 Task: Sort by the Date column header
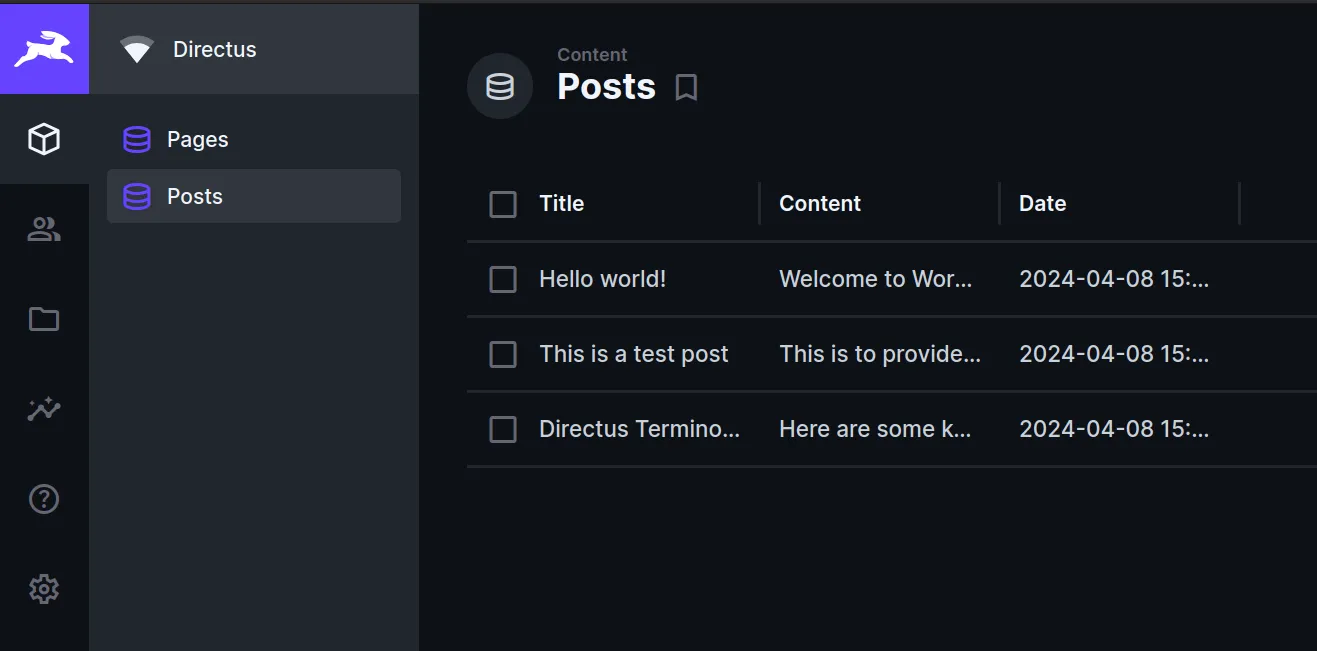tap(1042, 203)
